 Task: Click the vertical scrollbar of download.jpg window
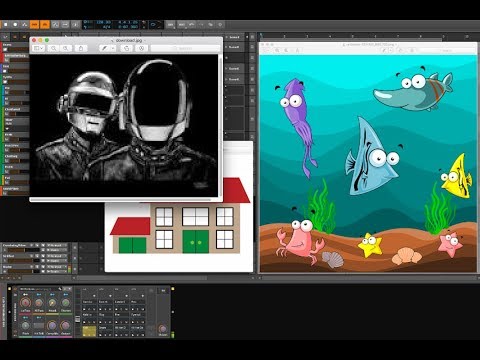[x=220, y=125]
